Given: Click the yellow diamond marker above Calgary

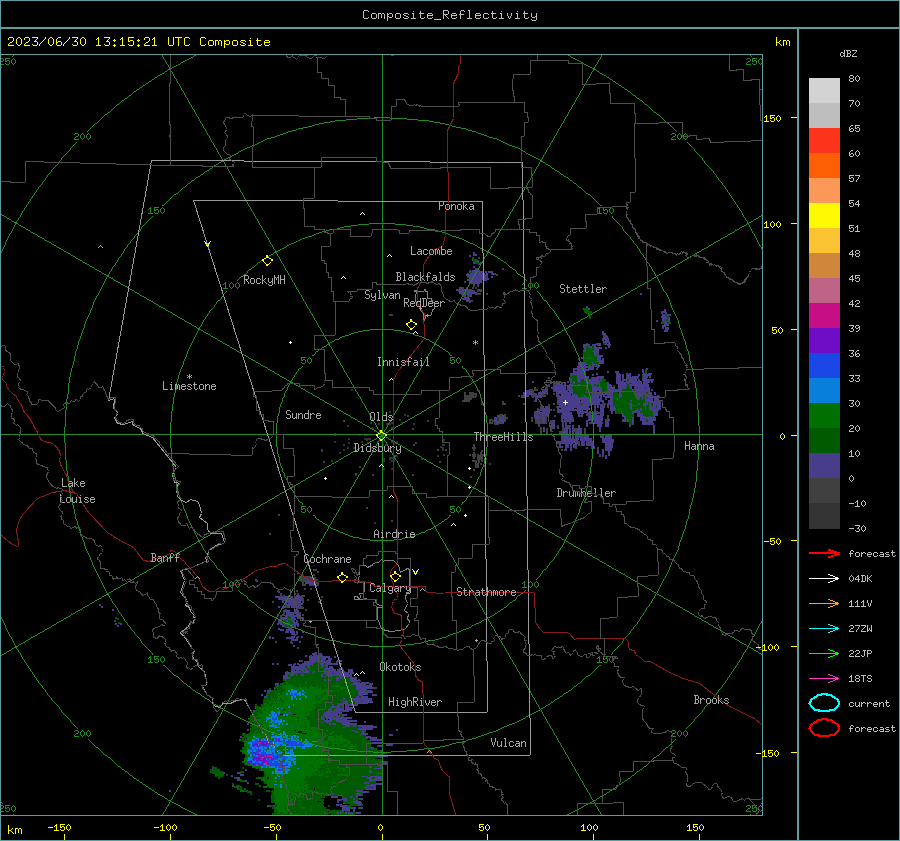Looking at the screenshot, I should pos(395,576).
